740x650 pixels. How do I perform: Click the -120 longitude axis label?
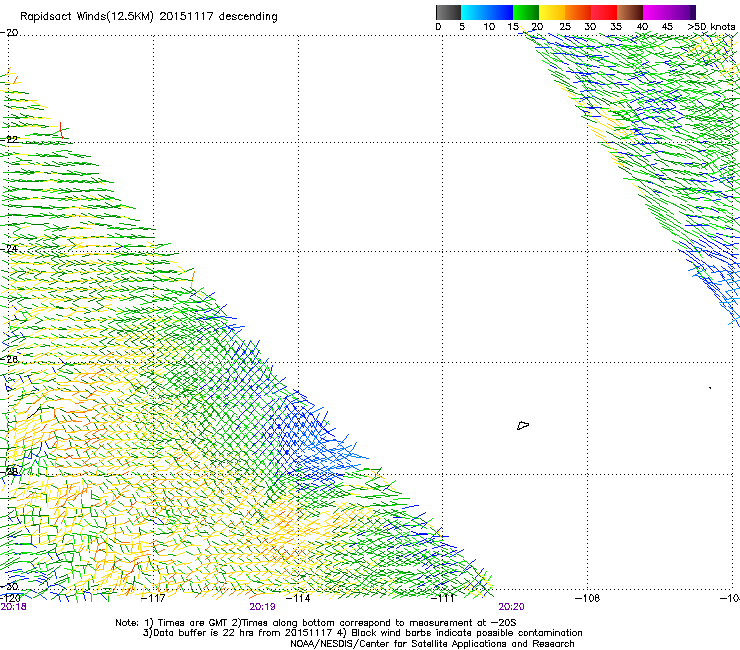(10, 598)
